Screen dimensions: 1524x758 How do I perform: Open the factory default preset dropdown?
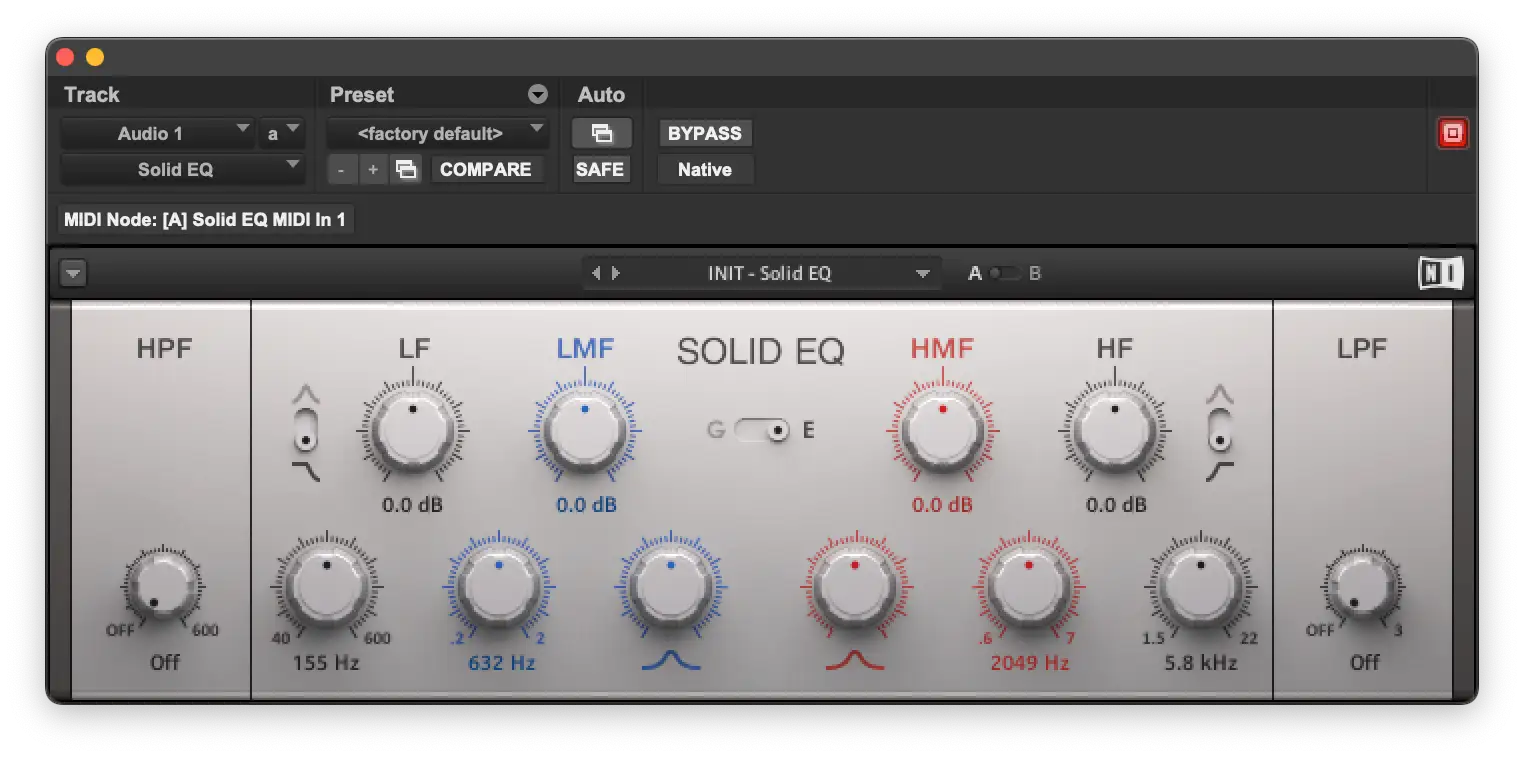tap(438, 133)
